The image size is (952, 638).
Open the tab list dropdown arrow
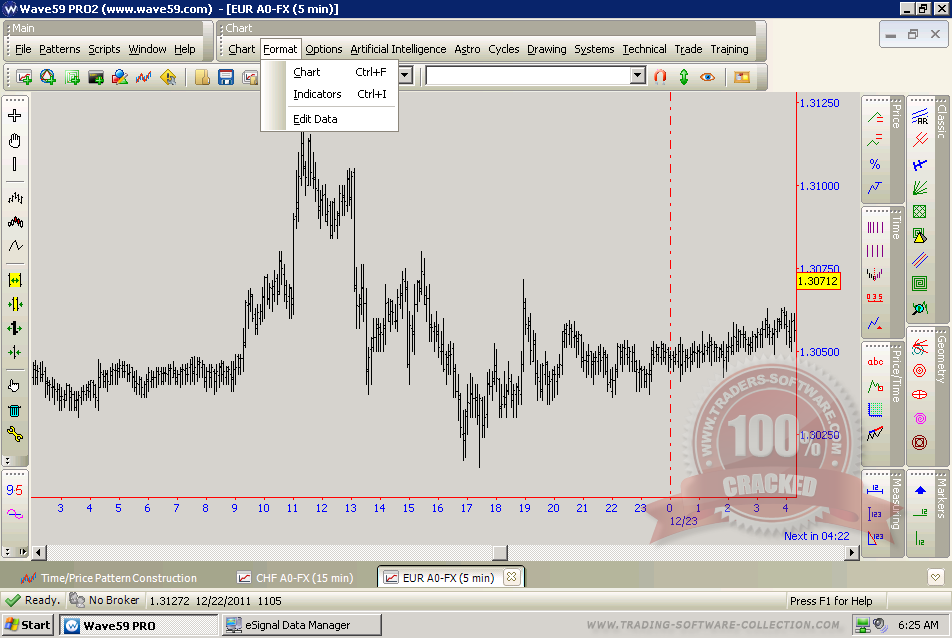(x=935, y=577)
